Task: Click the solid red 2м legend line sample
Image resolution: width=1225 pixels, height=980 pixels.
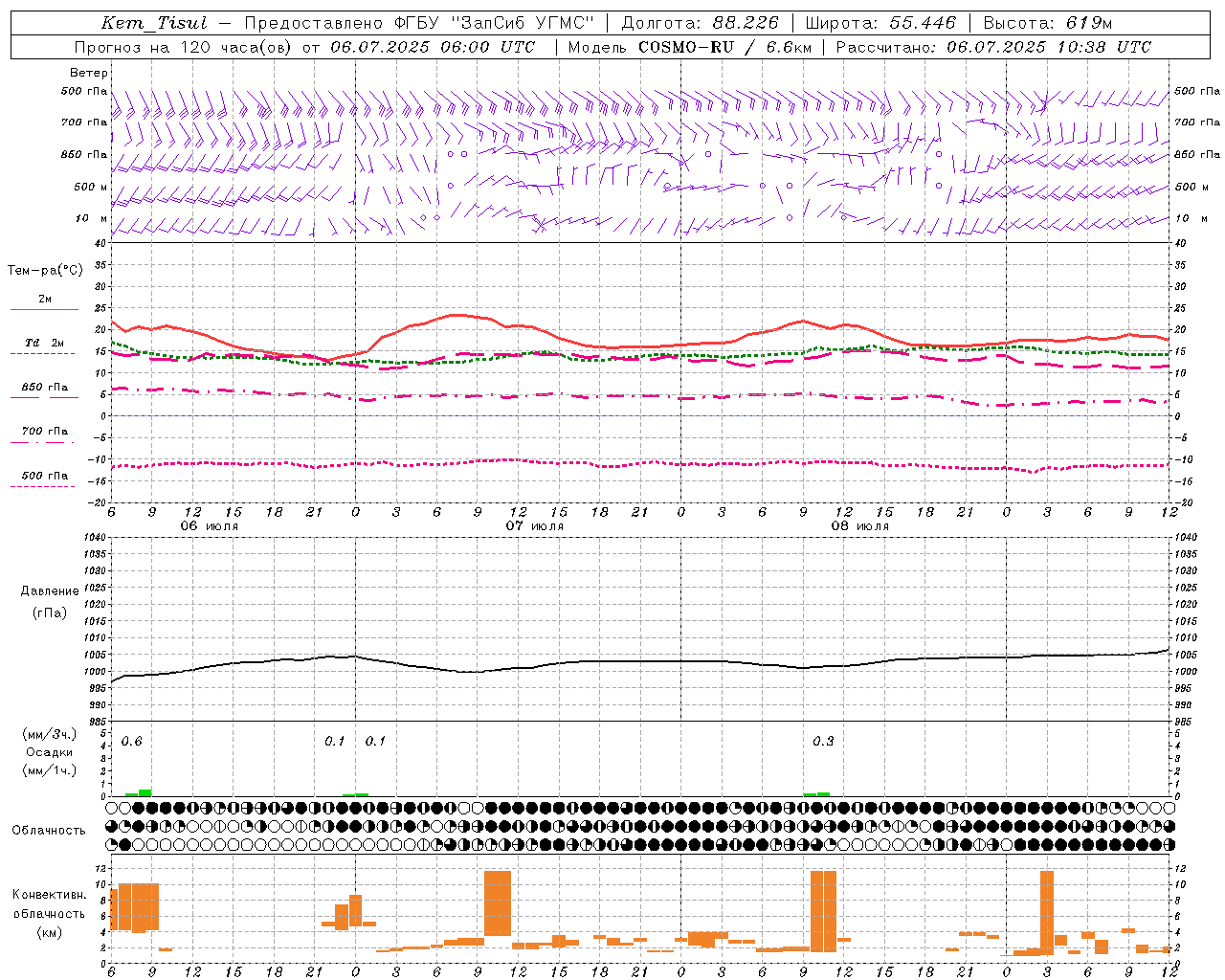Action: tap(44, 310)
